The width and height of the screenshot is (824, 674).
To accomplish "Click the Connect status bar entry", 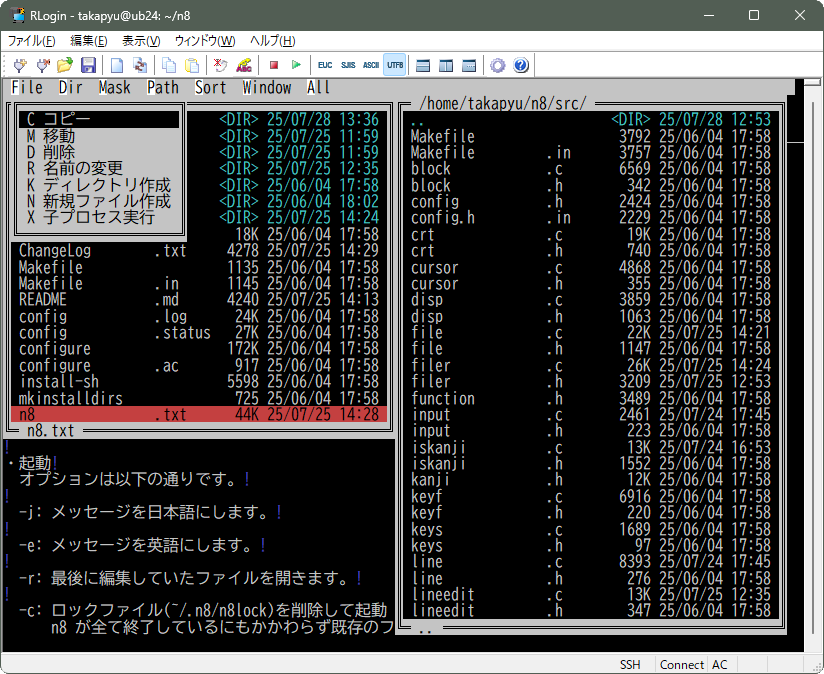I will (x=681, y=665).
